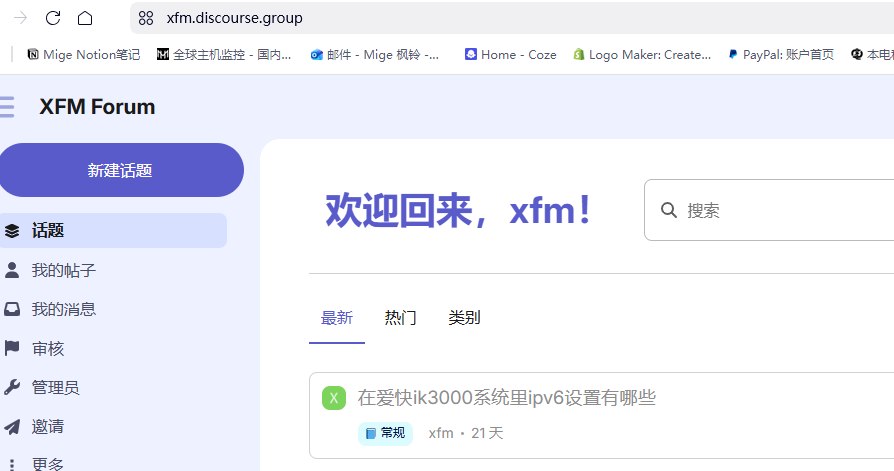Open 我的消息 in the sidebar
Image resolution: width=894 pixels, height=471 pixels.
[64, 309]
